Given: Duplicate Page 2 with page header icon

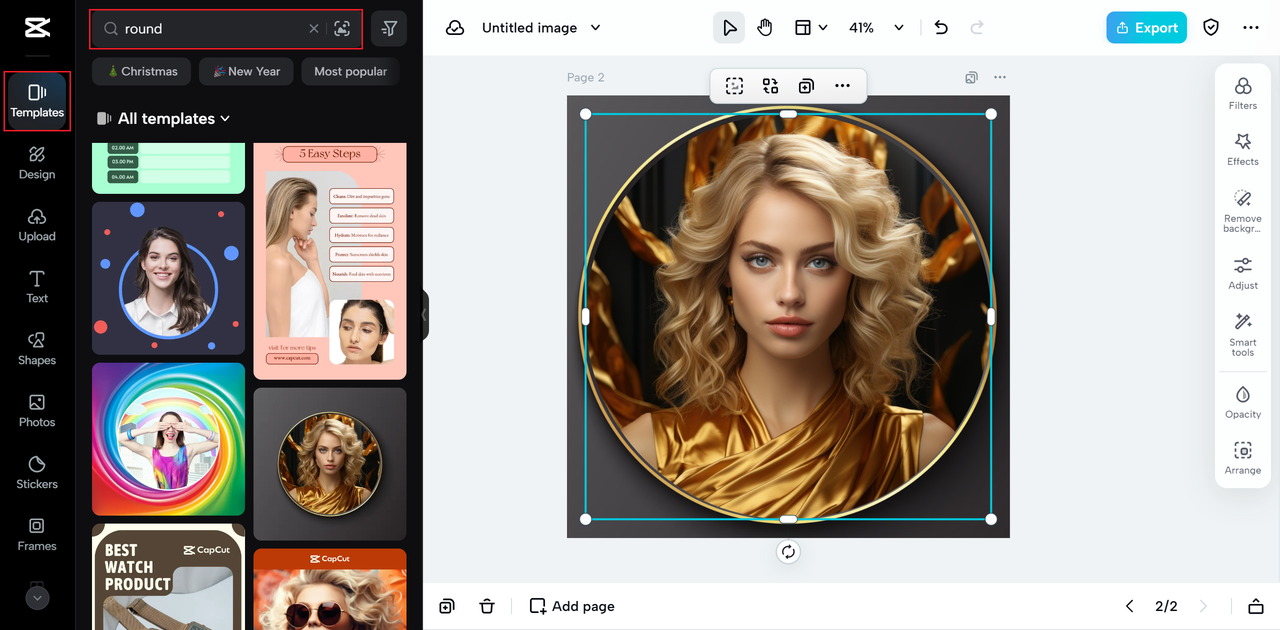Looking at the screenshot, I should pos(971,77).
